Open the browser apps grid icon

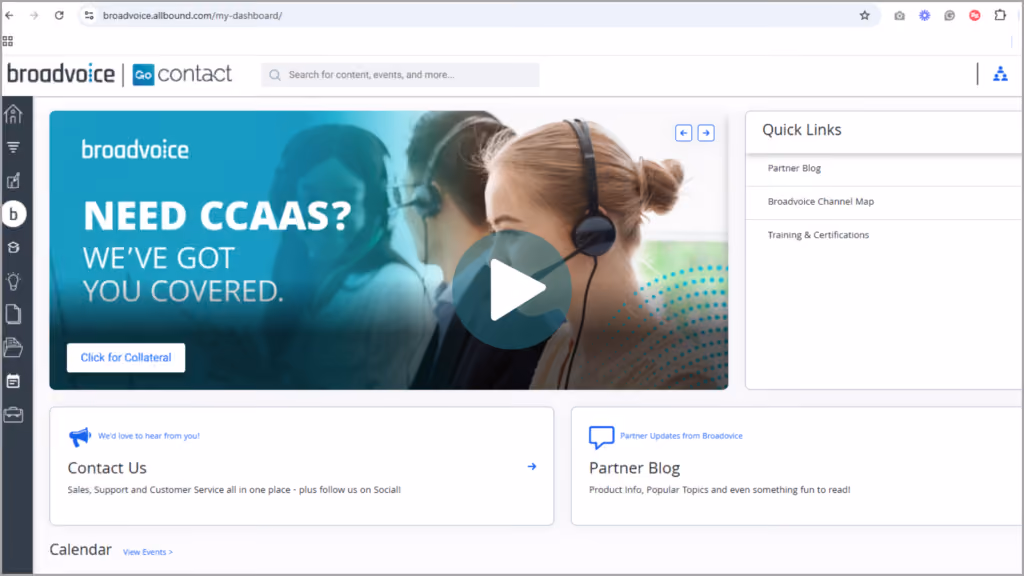tap(8, 41)
